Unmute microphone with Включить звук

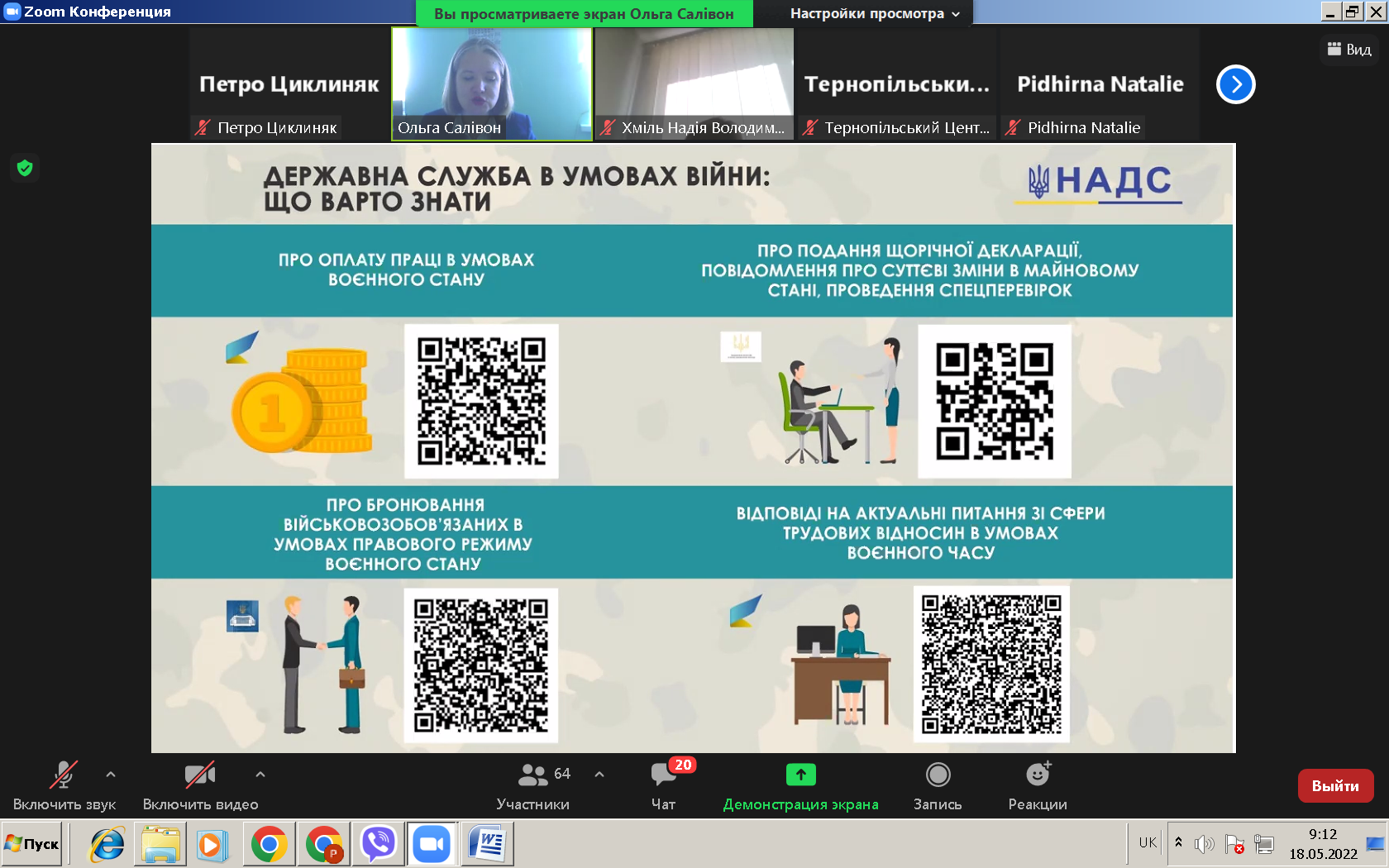pos(64,785)
